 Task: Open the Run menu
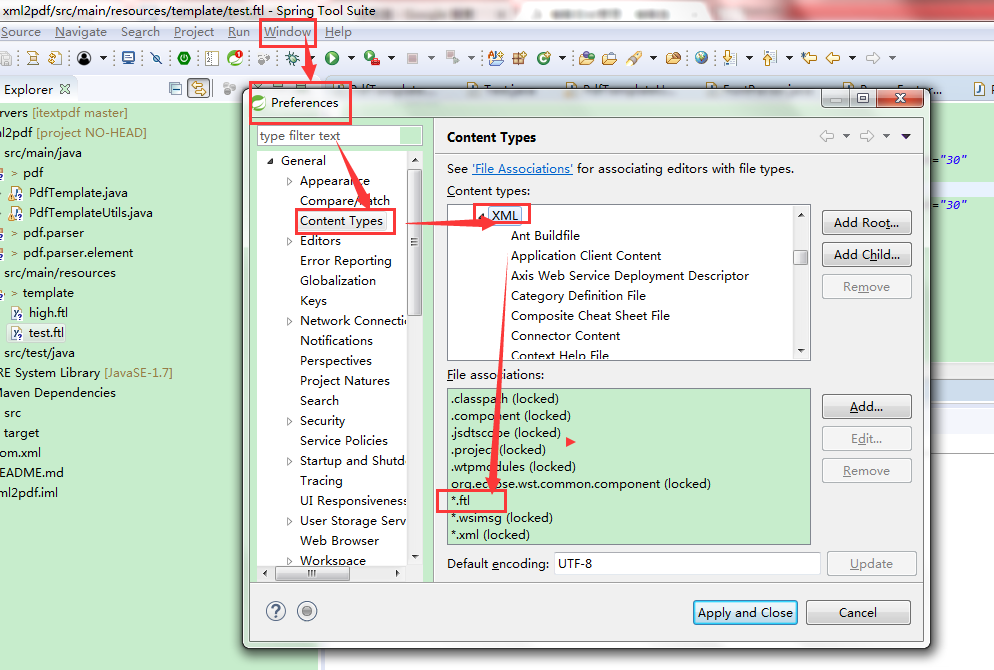(239, 32)
